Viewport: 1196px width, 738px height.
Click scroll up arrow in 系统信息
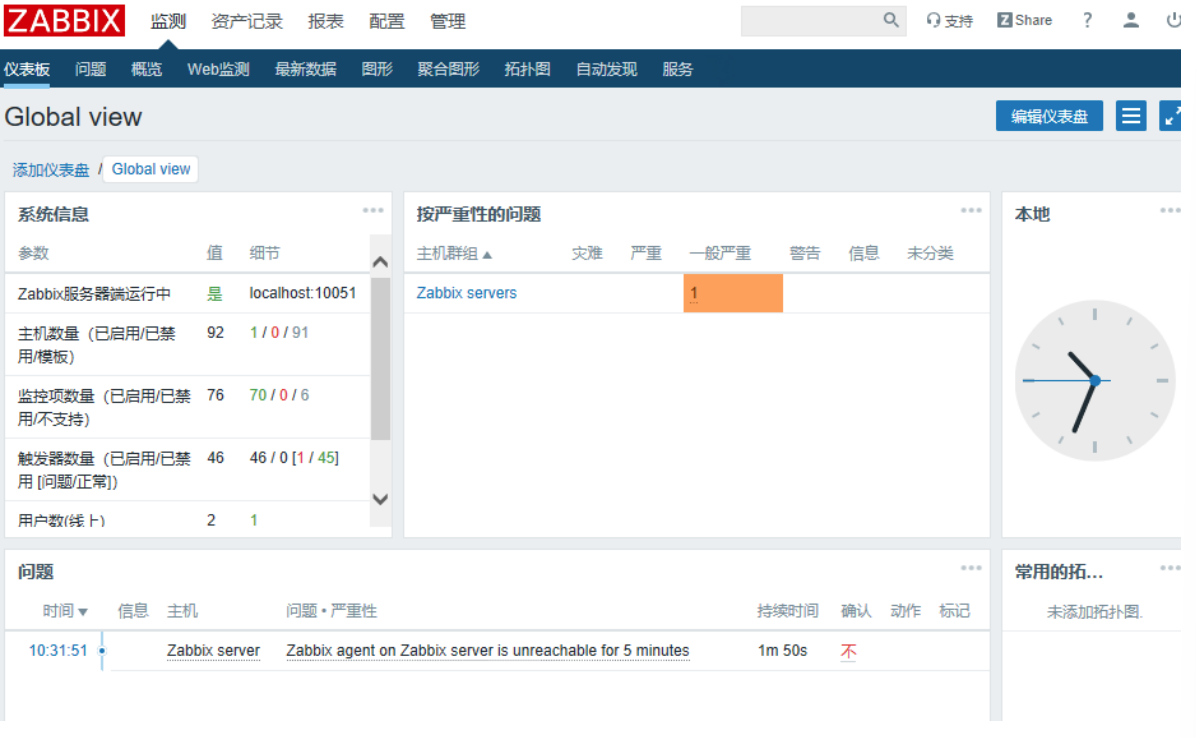pos(381,262)
